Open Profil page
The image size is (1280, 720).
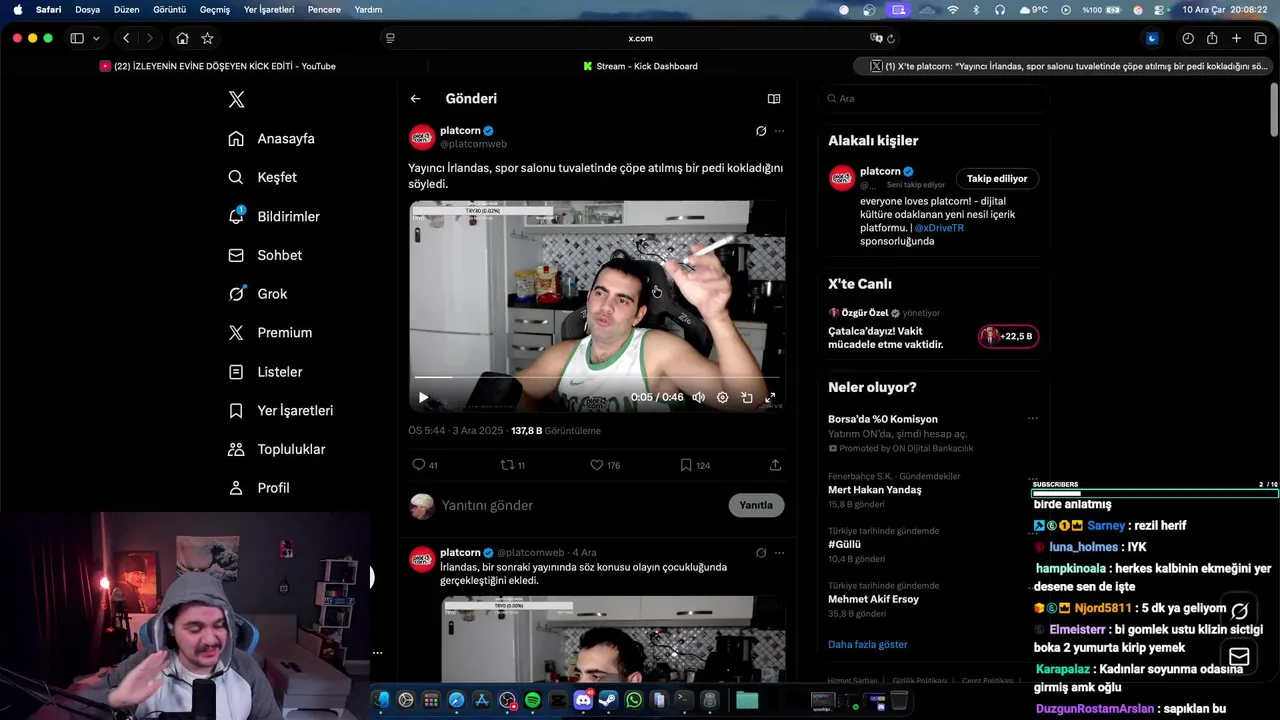click(x=259, y=488)
